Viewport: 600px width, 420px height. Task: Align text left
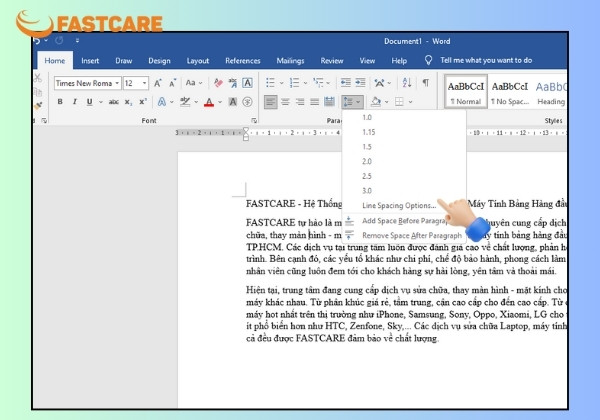tap(271, 102)
